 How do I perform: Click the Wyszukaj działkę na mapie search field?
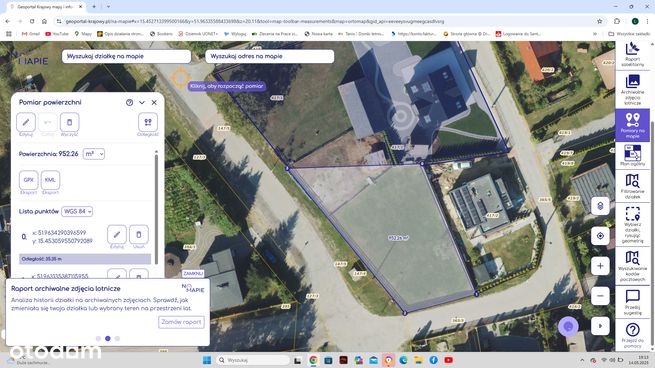(x=127, y=56)
